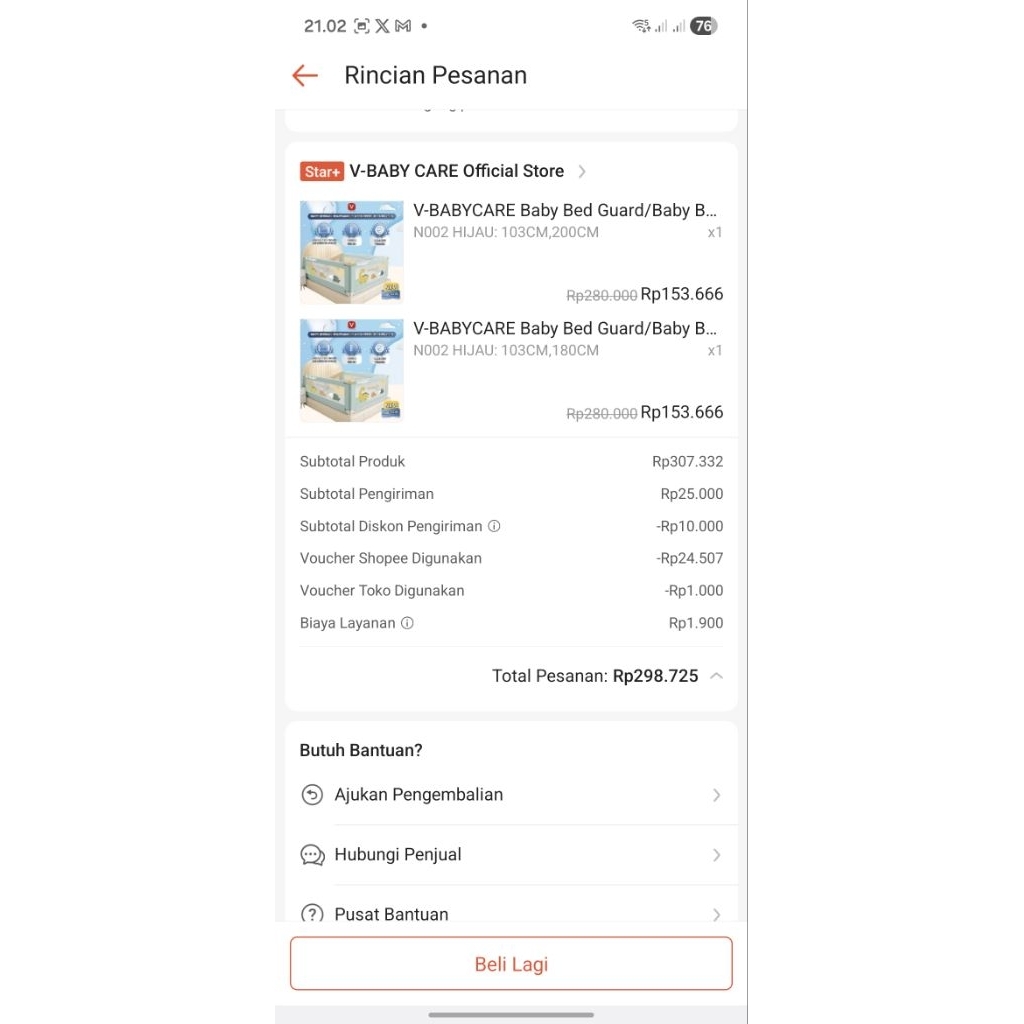Tap the Ajukan Pengembalian refund icon
Image resolution: width=1024 pixels, height=1024 pixels.
pyautogui.click(x=312, y=795)
